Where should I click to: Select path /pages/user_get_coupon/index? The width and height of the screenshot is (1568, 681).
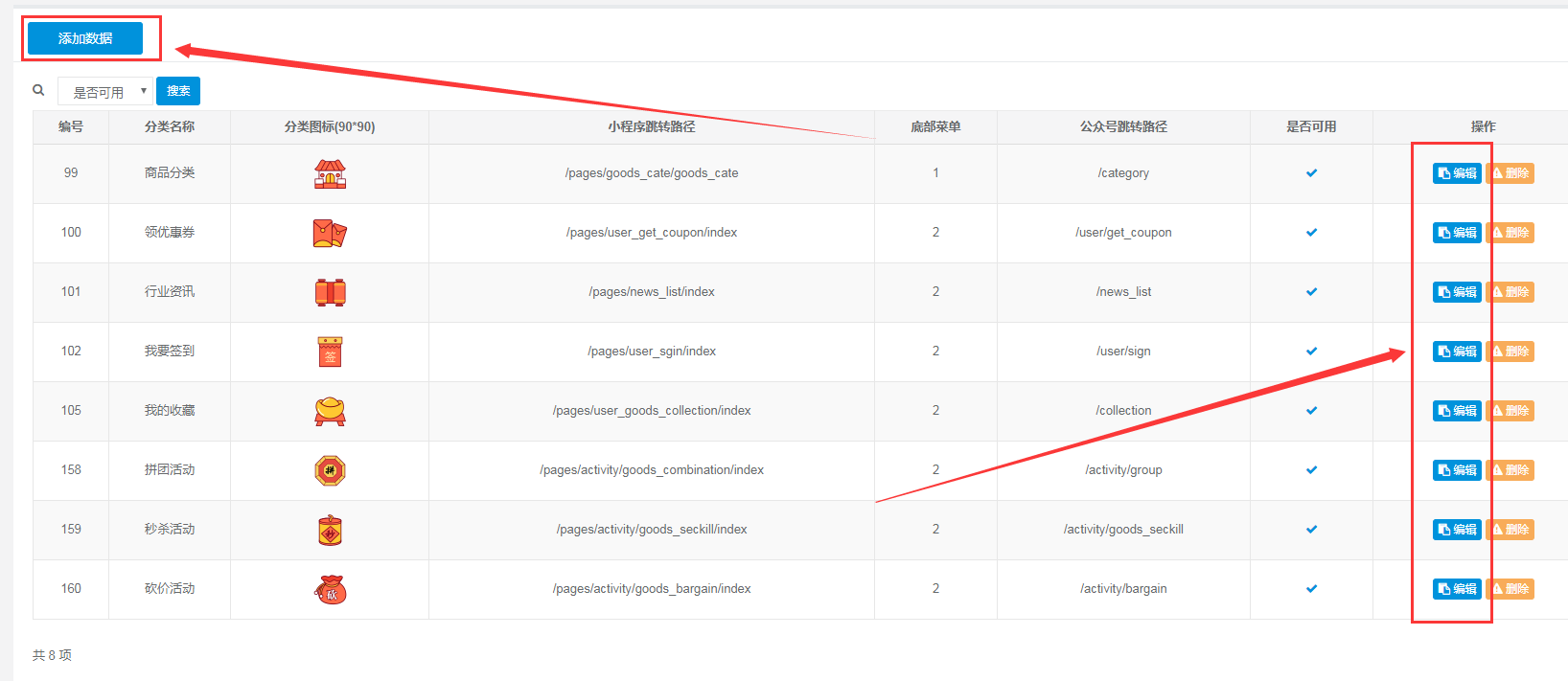[x=652, y=233]
